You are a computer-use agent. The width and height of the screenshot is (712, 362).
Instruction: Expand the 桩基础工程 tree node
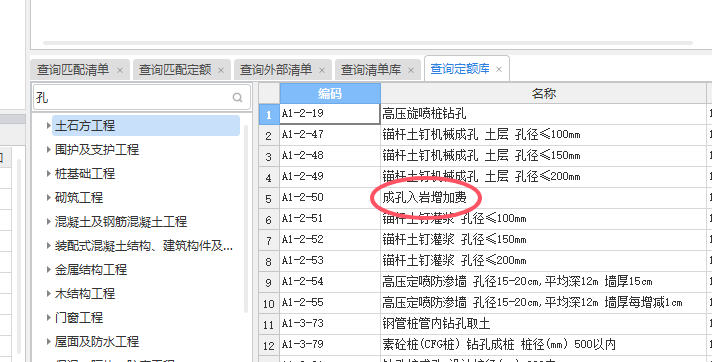[x=49, y=174]
